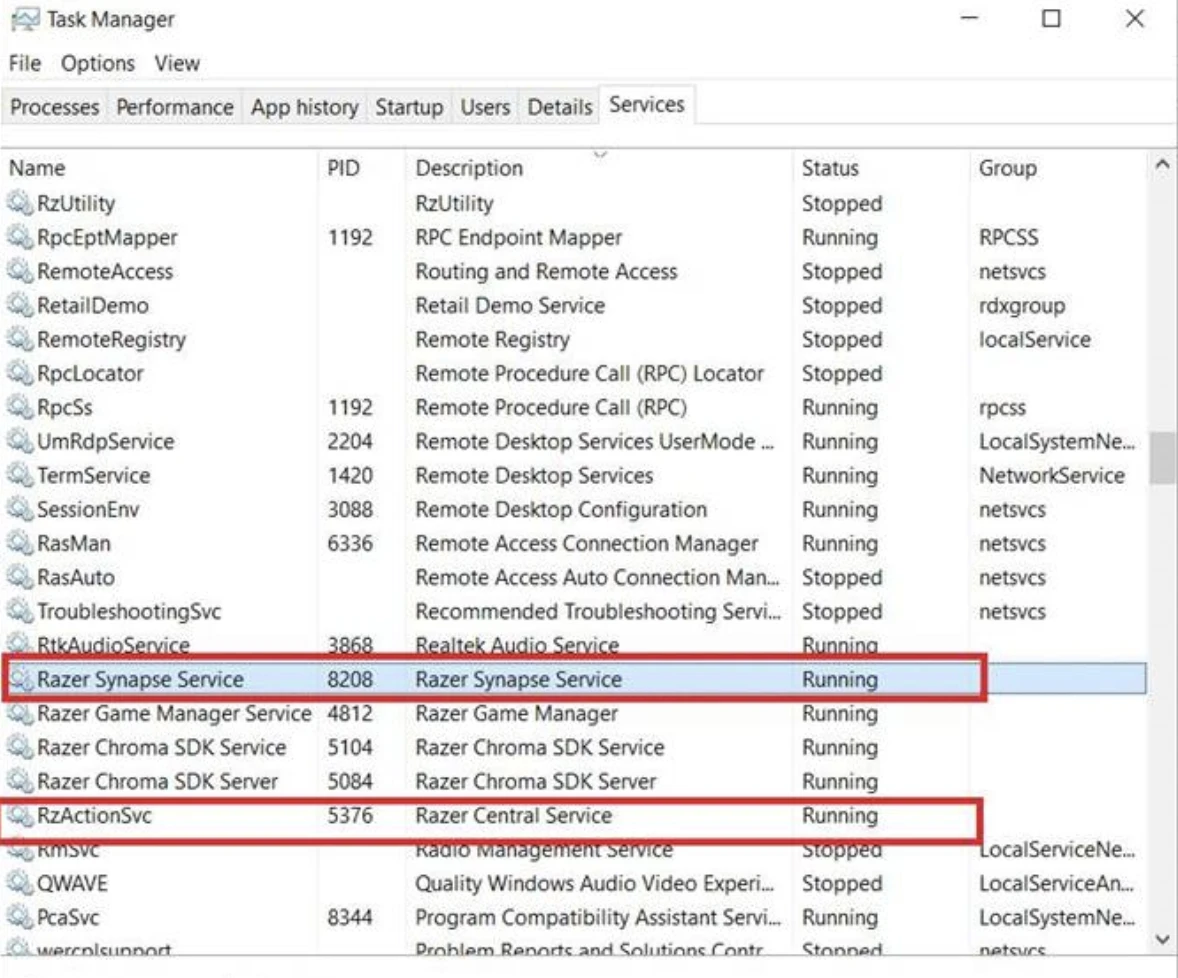This screenshot has width=1178, height=978.
Task: Click 'RPCSS' group of RpcEptMapper
Action: 1008,237
